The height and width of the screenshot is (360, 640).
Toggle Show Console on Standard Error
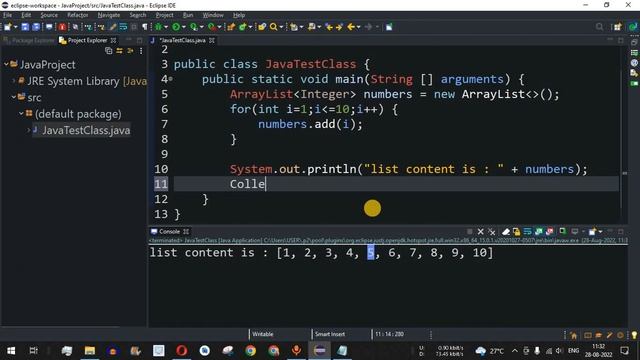coord(549,232)
